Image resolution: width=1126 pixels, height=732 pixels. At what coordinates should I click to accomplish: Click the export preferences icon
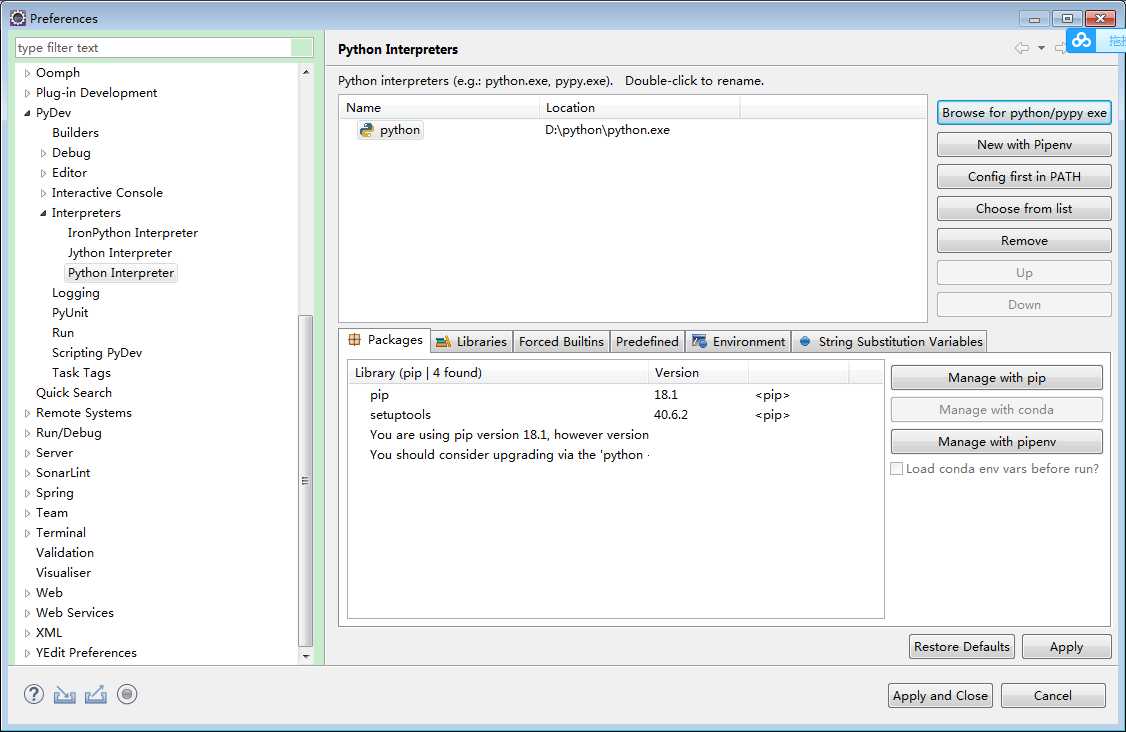coord(96,695)
